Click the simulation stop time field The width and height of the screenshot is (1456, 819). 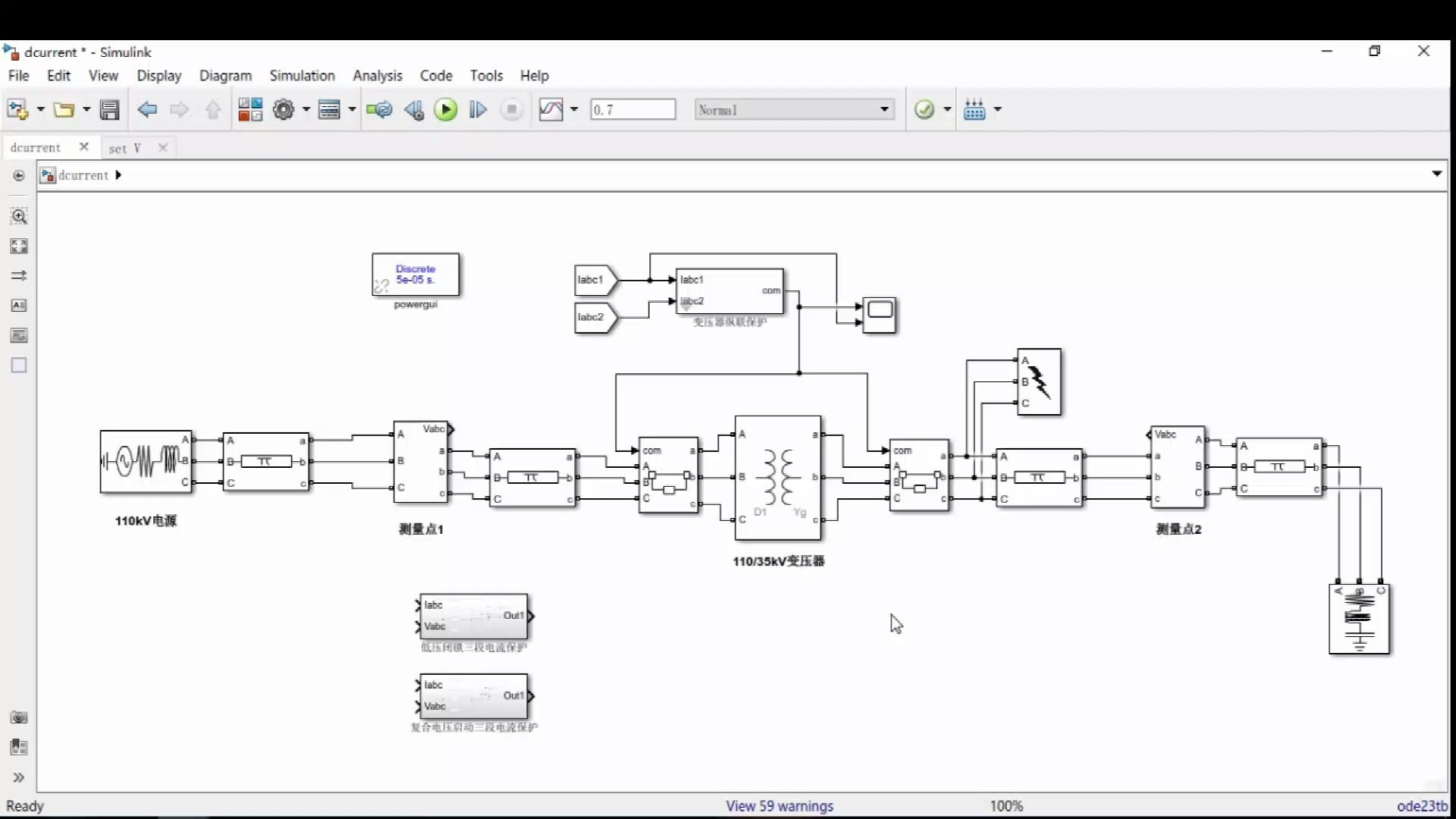[632, 110]
